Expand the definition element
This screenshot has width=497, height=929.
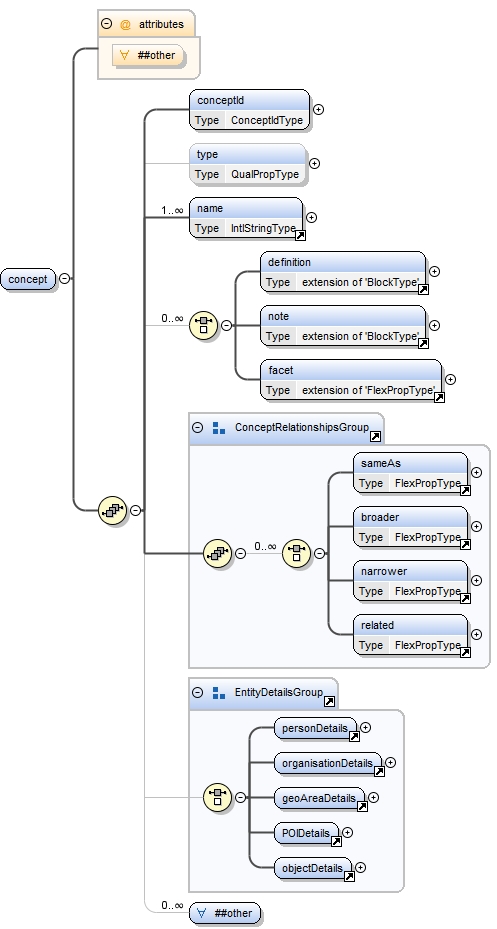pyautogui.click(x=434, y=271)
